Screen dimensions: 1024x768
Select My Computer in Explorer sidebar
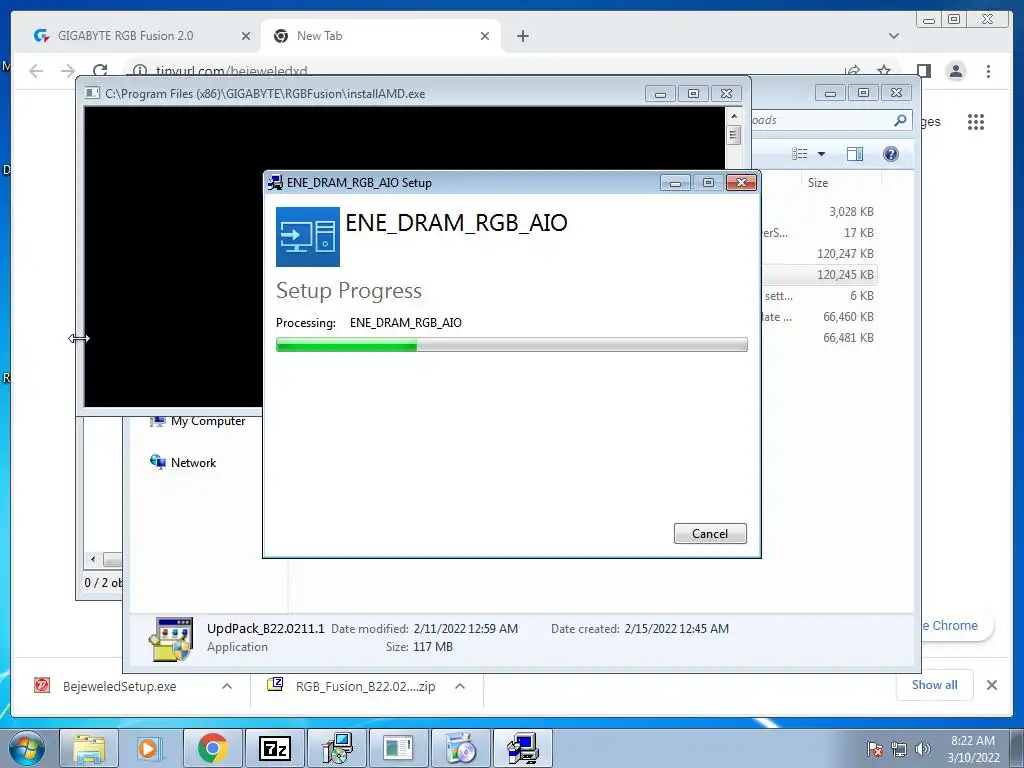[x=198, y=421]
